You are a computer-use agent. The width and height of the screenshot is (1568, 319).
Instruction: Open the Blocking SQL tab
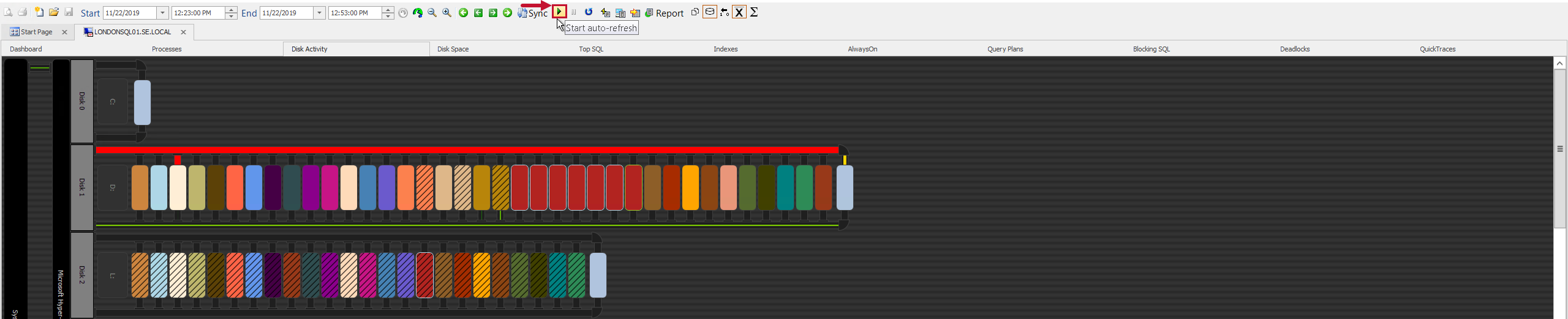pos(1151,49)
